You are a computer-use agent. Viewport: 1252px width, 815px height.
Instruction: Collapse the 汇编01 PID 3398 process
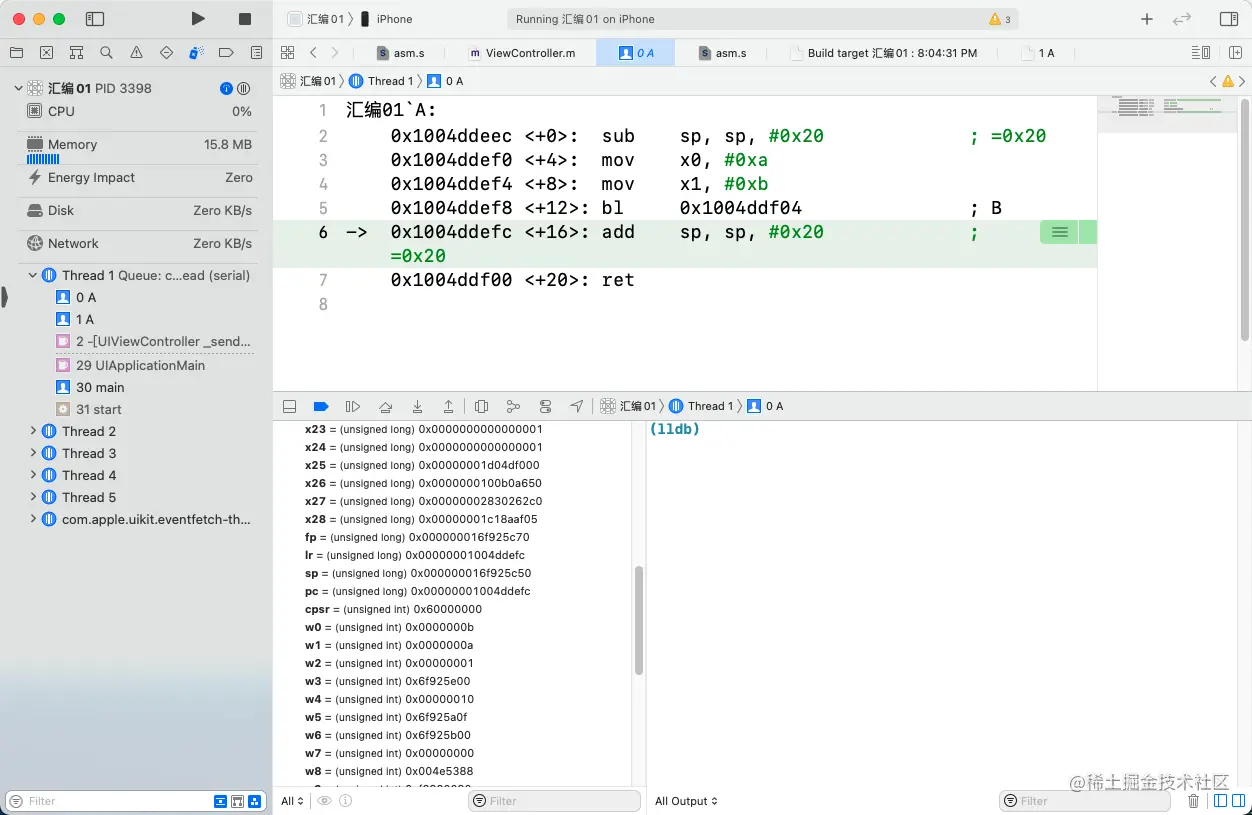(18, 88)
